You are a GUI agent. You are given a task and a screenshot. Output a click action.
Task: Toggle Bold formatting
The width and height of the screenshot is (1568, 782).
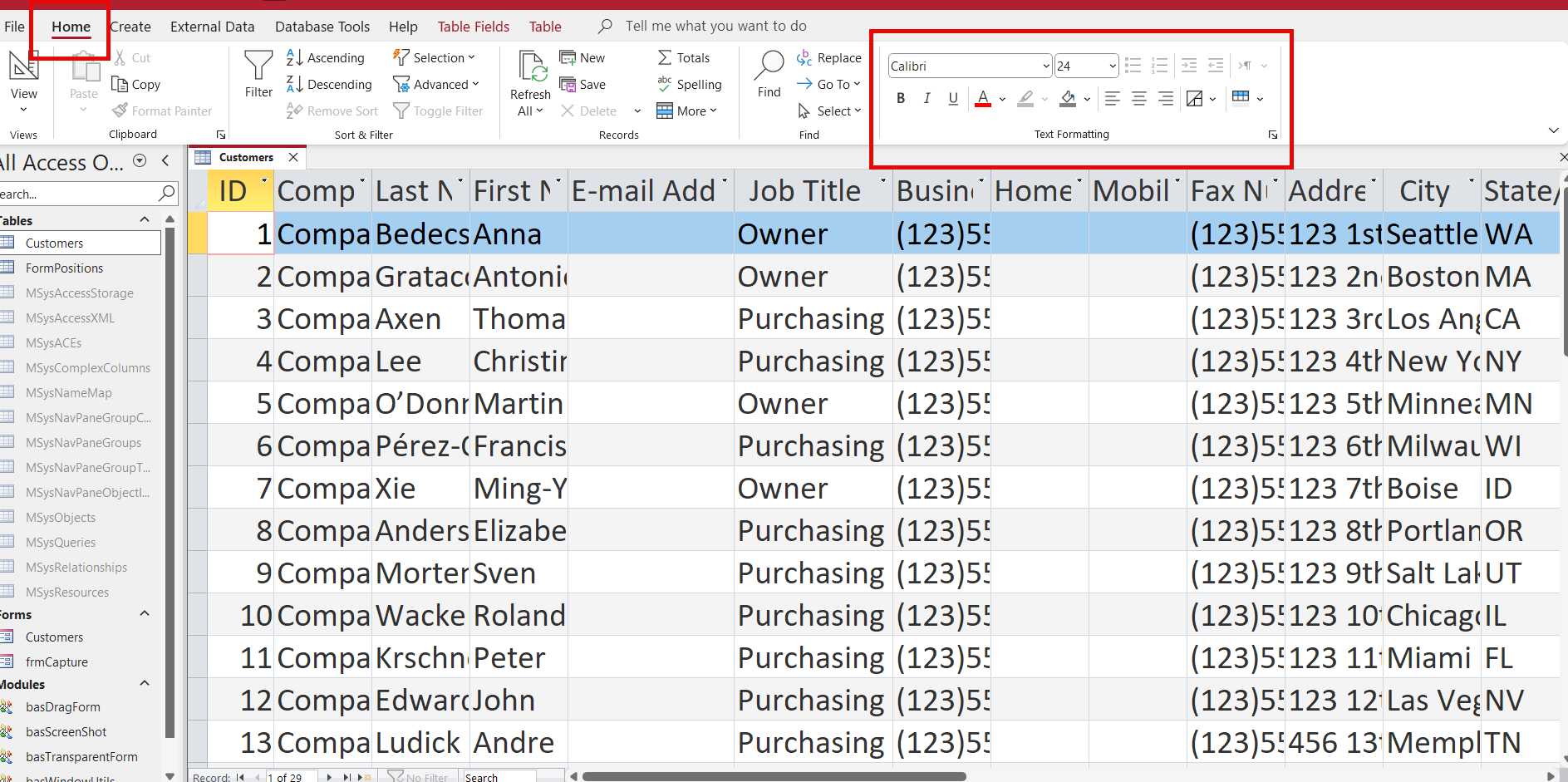901,99
